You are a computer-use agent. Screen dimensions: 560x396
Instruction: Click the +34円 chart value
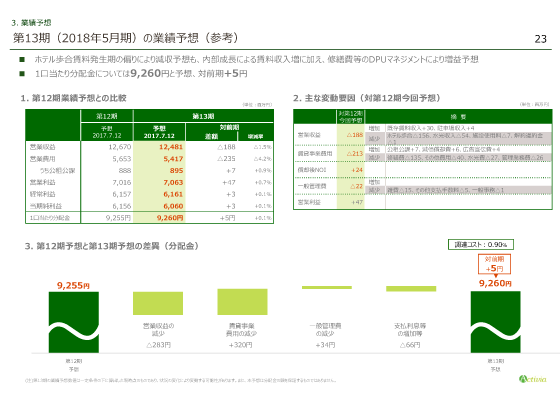coord(325,345)
